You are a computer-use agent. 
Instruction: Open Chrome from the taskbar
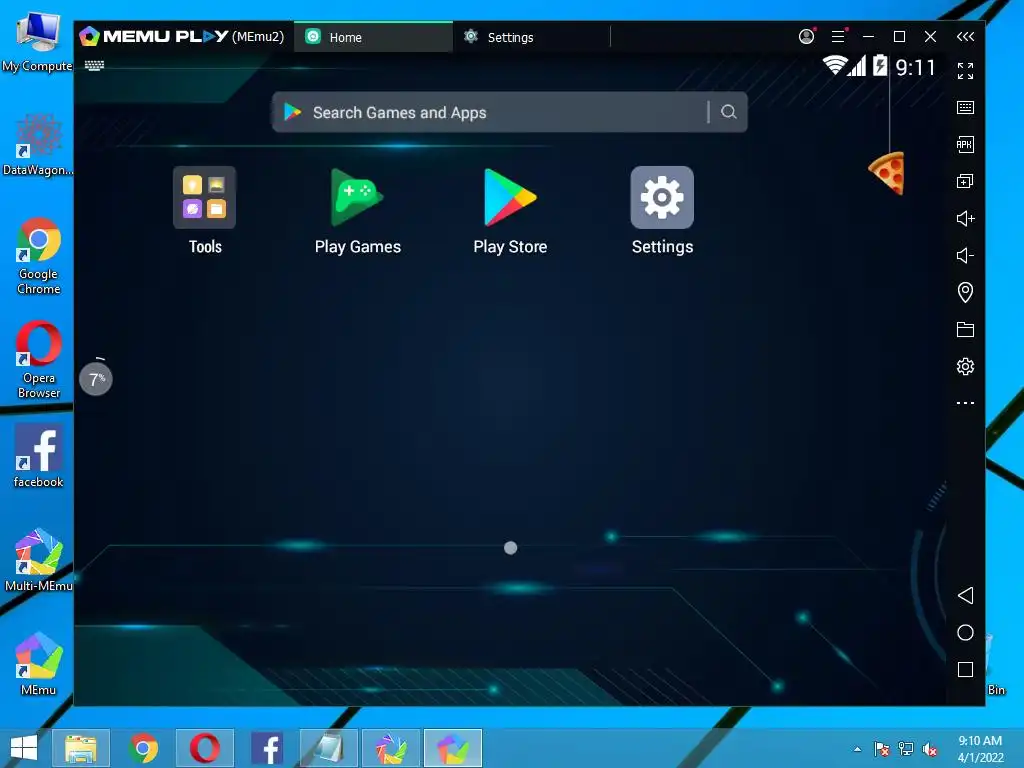tap(143, 748)
